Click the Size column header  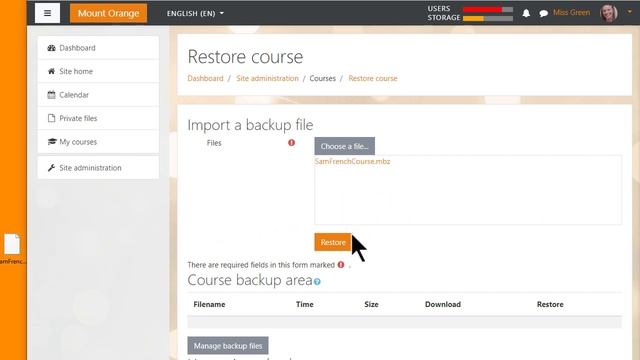(x=371, y=304)
